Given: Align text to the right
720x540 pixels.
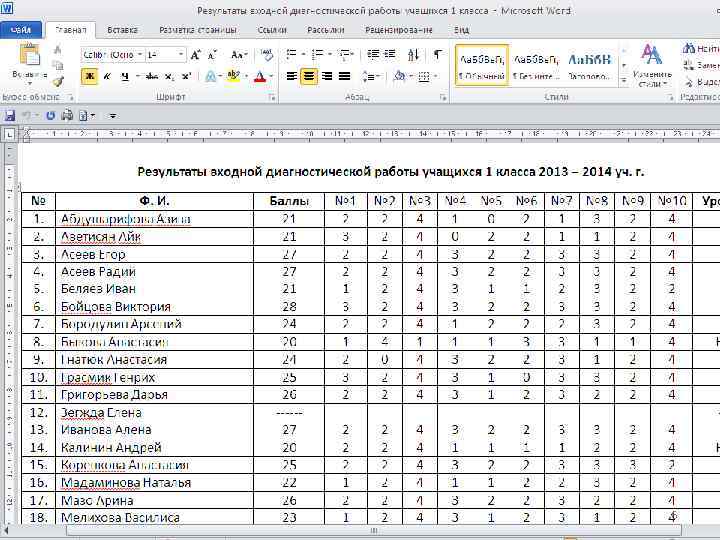Looking at the screenshot, I should [x=326, y=76].
